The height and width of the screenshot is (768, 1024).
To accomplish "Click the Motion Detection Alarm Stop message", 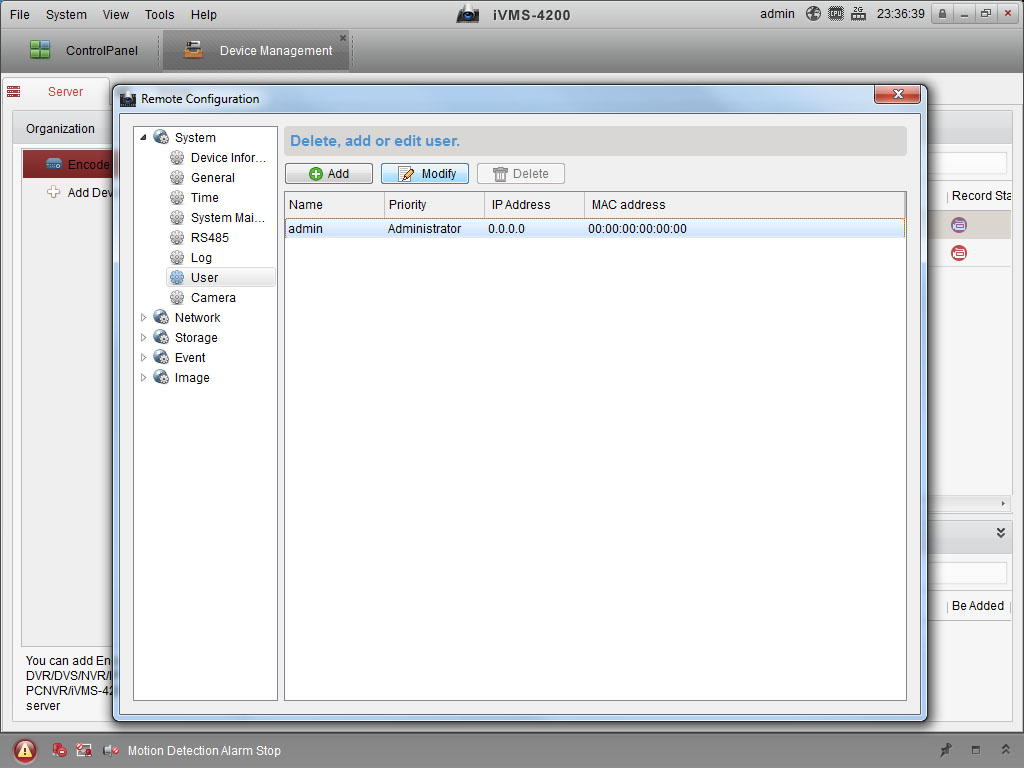I will click(x=204, y=750).
